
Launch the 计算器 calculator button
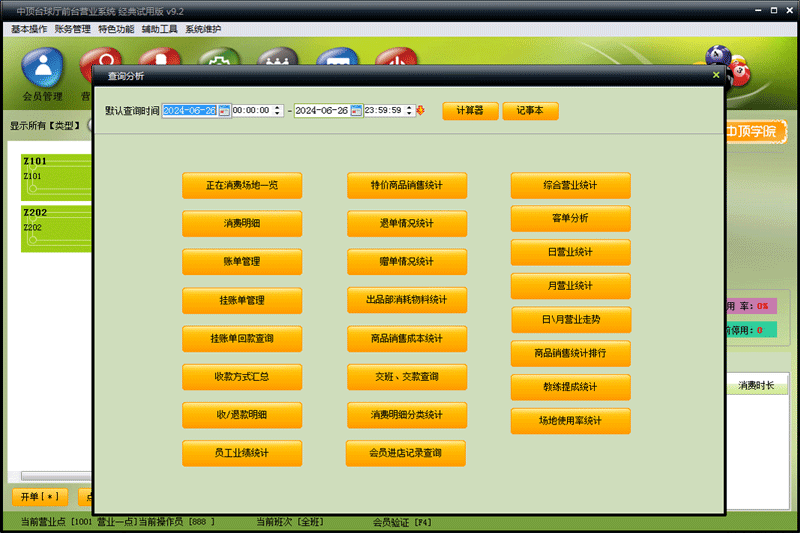pyautogui.click(x=470, y=111)
